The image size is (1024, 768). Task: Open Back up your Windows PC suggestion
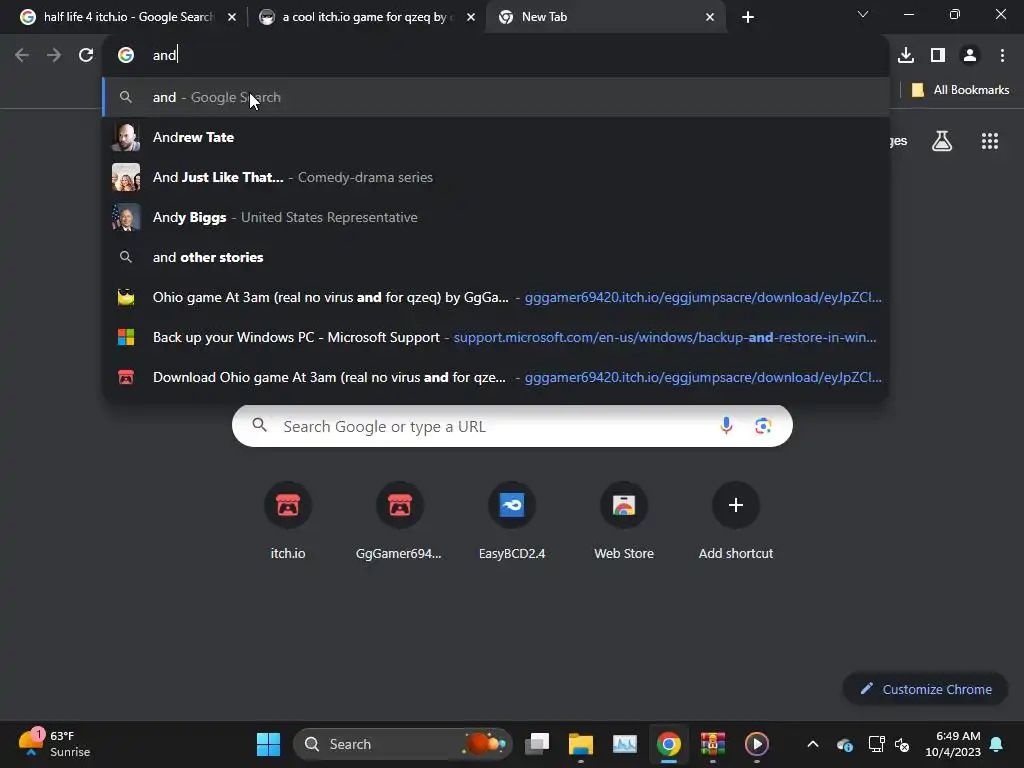point(496,337)
